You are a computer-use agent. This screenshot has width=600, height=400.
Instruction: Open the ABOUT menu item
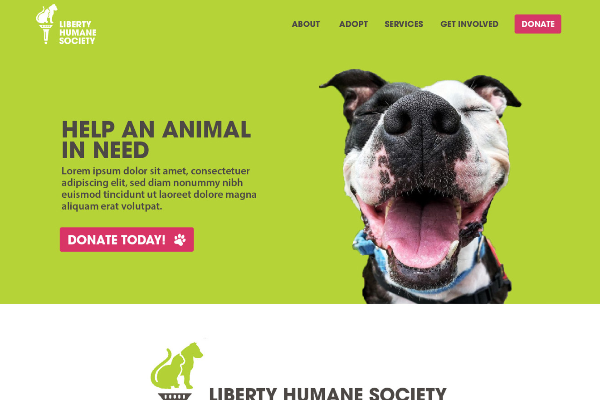pyautogui.click(x=306, y=24)
